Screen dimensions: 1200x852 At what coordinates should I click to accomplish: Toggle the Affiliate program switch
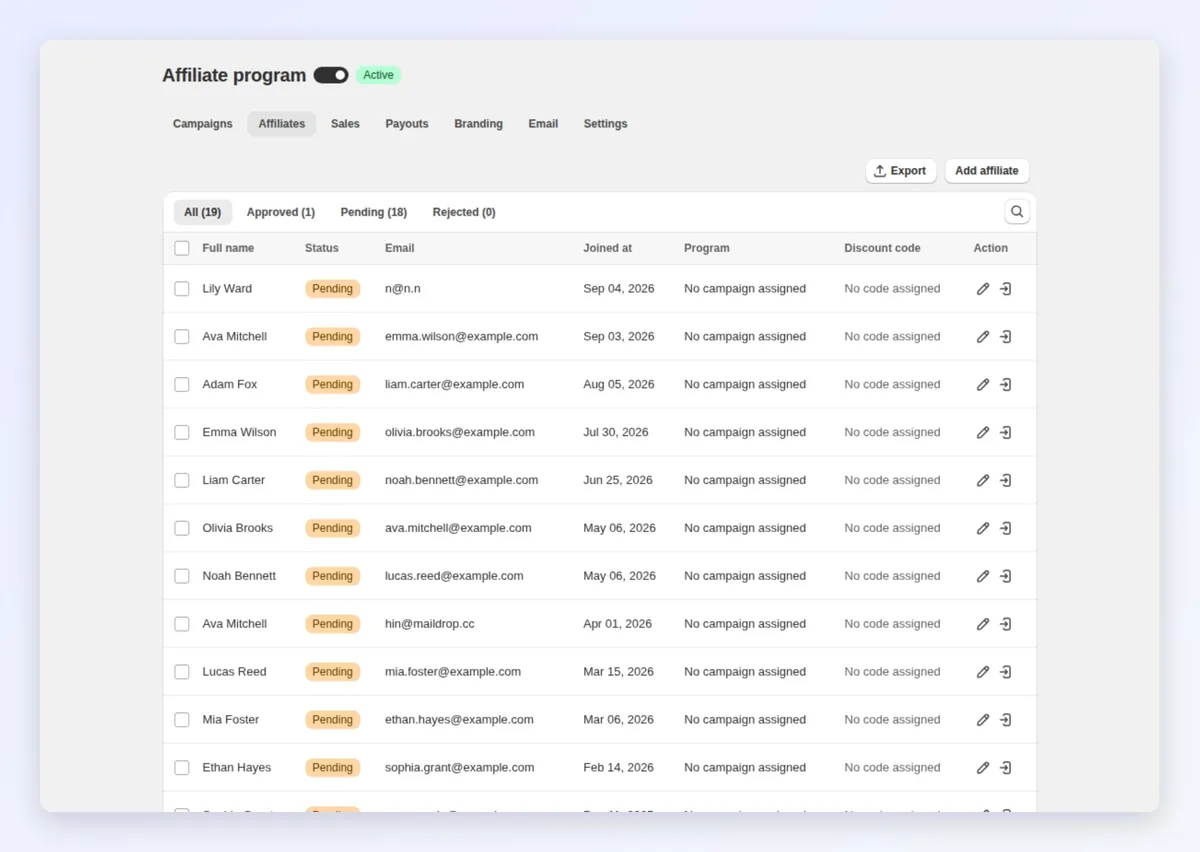tap(331, 75)
